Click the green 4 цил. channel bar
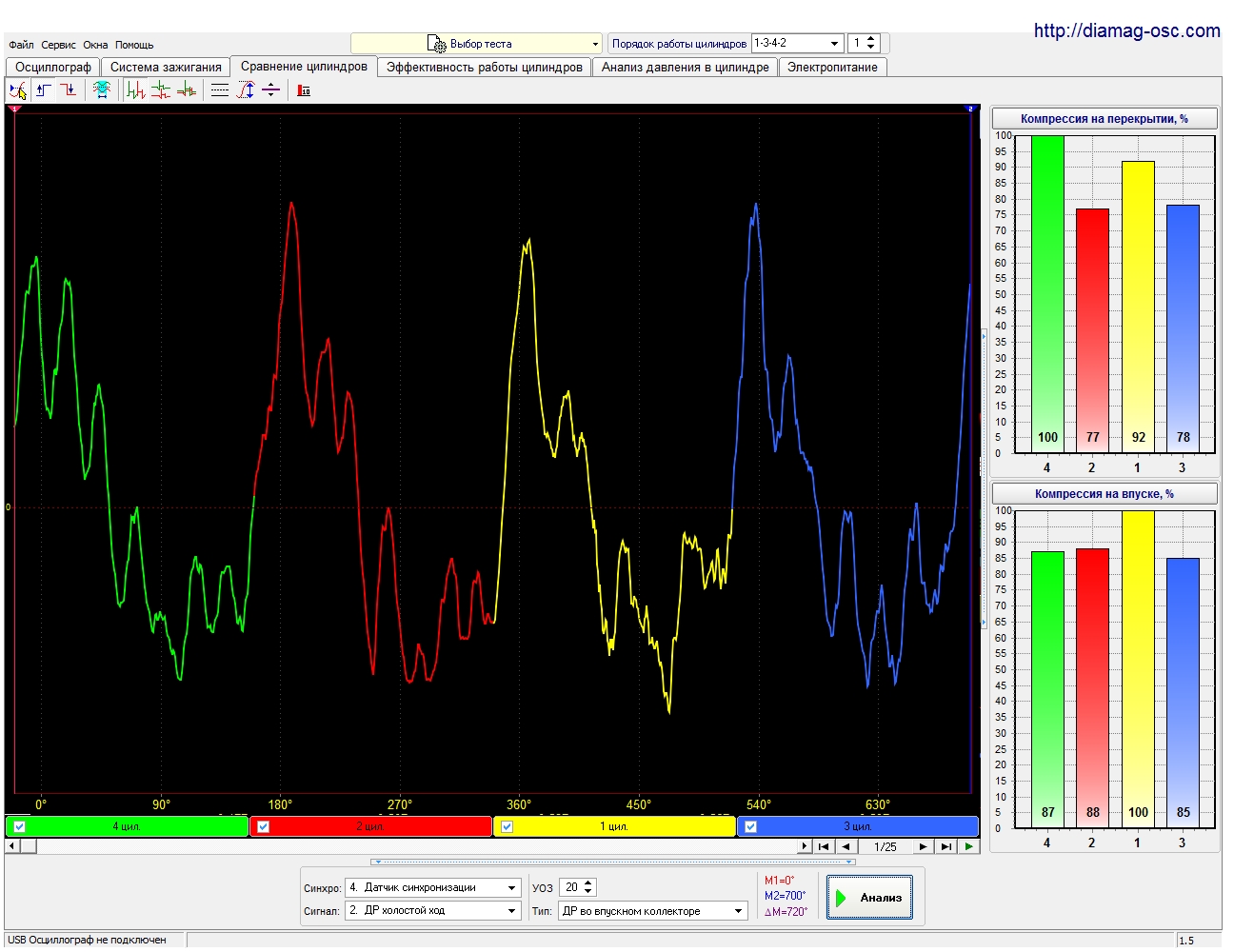The width and height of the screenshot is (1234, 952). (127, 826)
